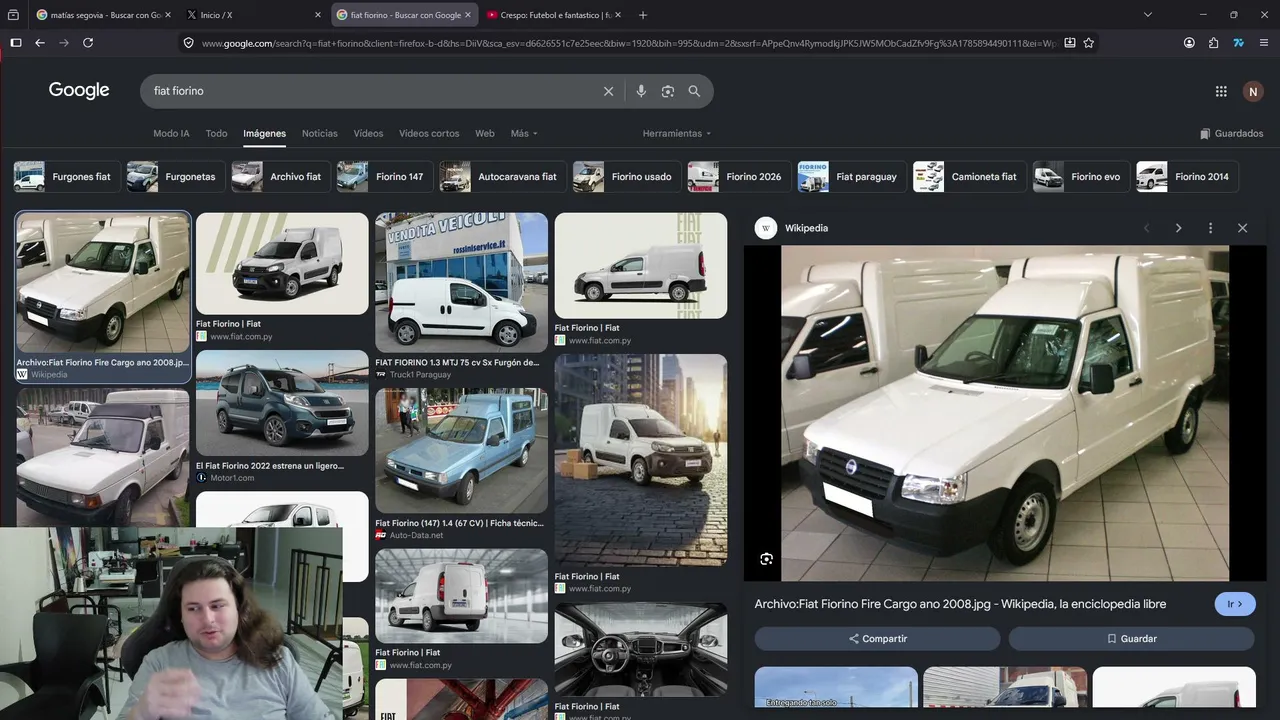Open the browser account profile icon
Screen dimensions: 1280x720
[x=1189, y=43]
